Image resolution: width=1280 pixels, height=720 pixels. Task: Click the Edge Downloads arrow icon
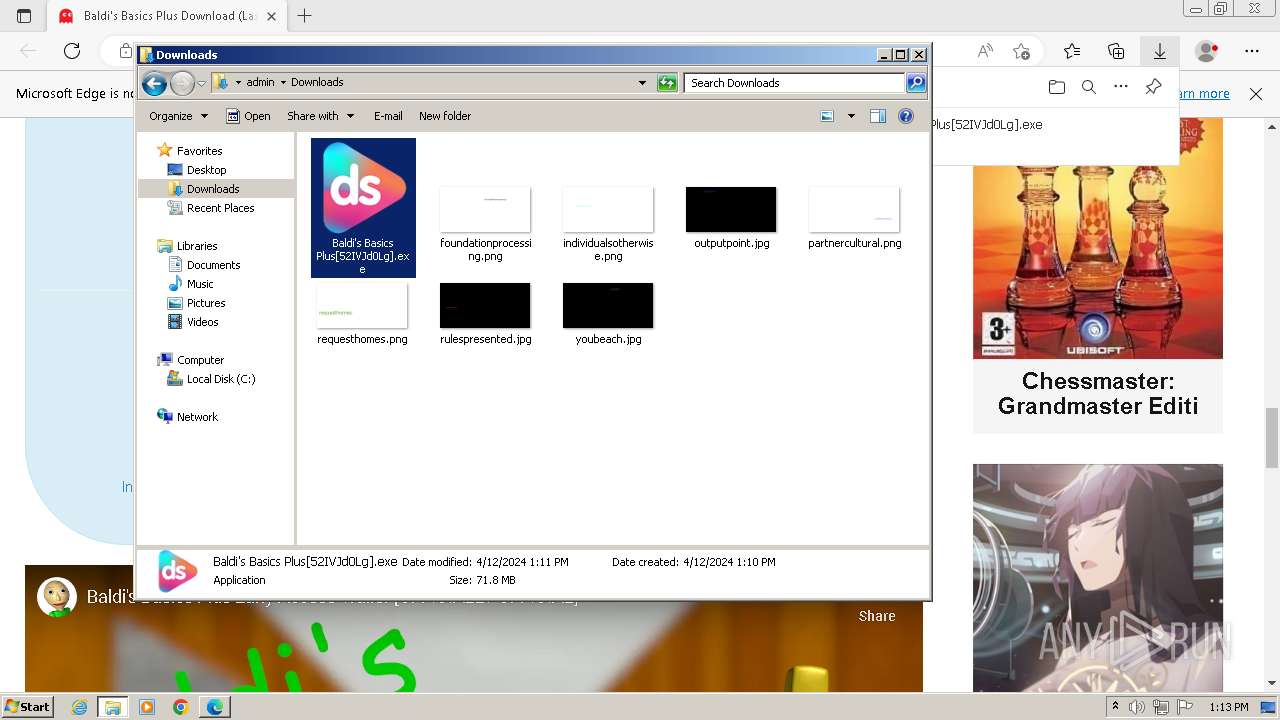[x=1160, y=51]
